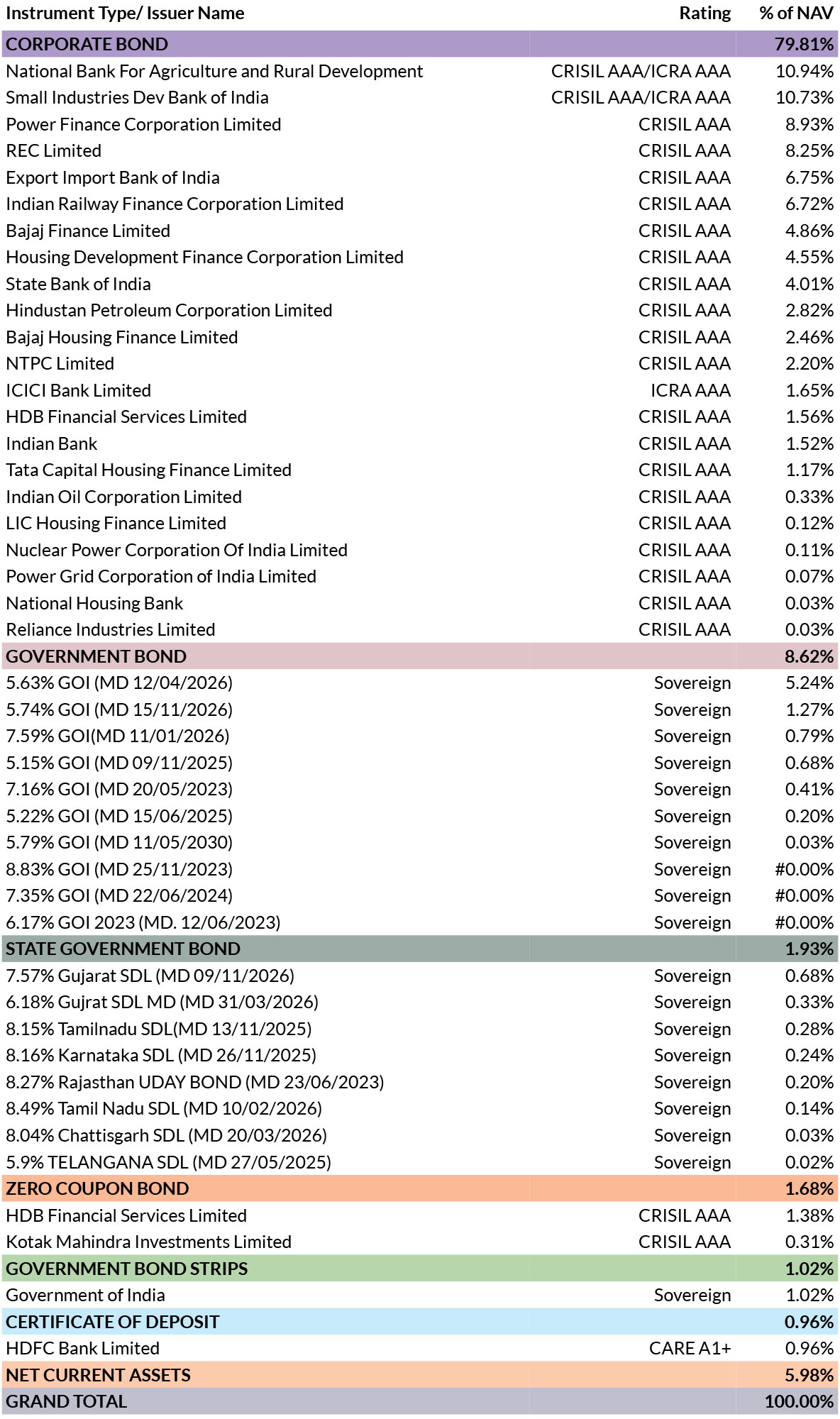The height and width of the screenshot is (1419, 840).
Task: Click the GOVERNMENT BOND STRIPS header
Action: coord(420,1269)
